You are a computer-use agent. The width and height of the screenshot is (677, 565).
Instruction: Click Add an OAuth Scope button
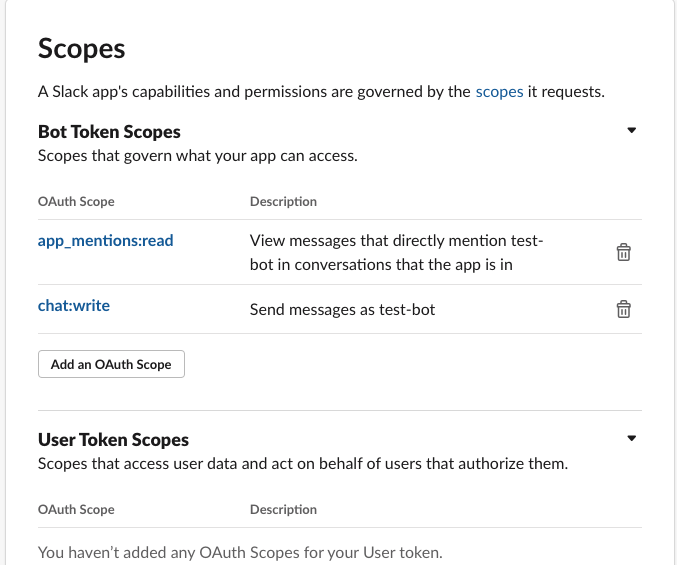click(111, 364)
